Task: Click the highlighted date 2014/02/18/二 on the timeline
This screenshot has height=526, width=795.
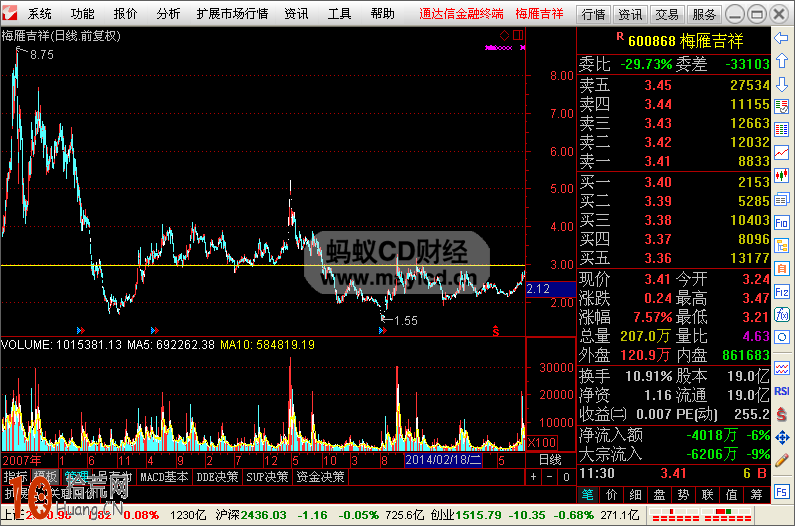Action: (x=444, y=461)
